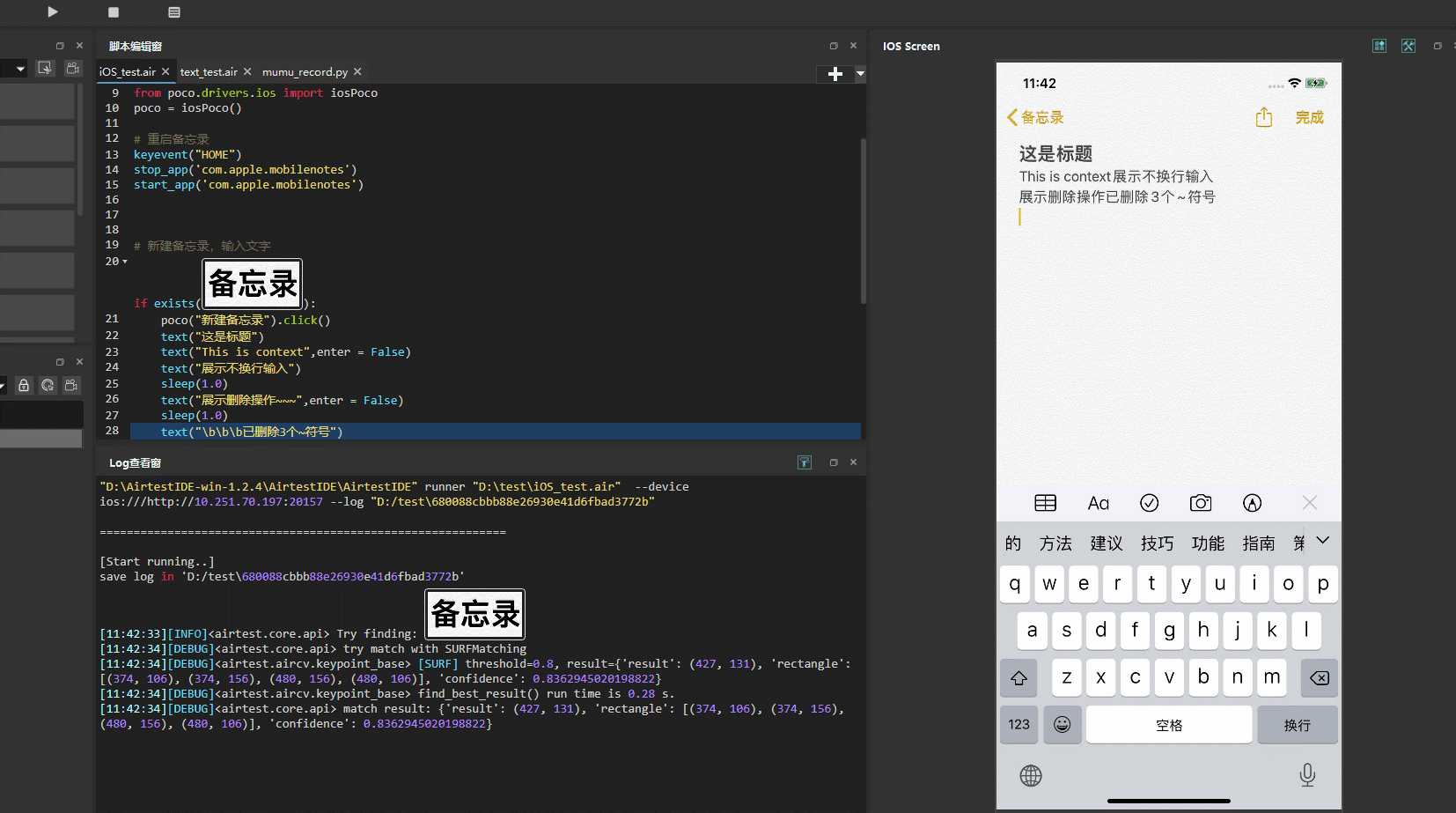Float the script editor panel
Viewport: 1456px width, 813px height.
[834, 46]
